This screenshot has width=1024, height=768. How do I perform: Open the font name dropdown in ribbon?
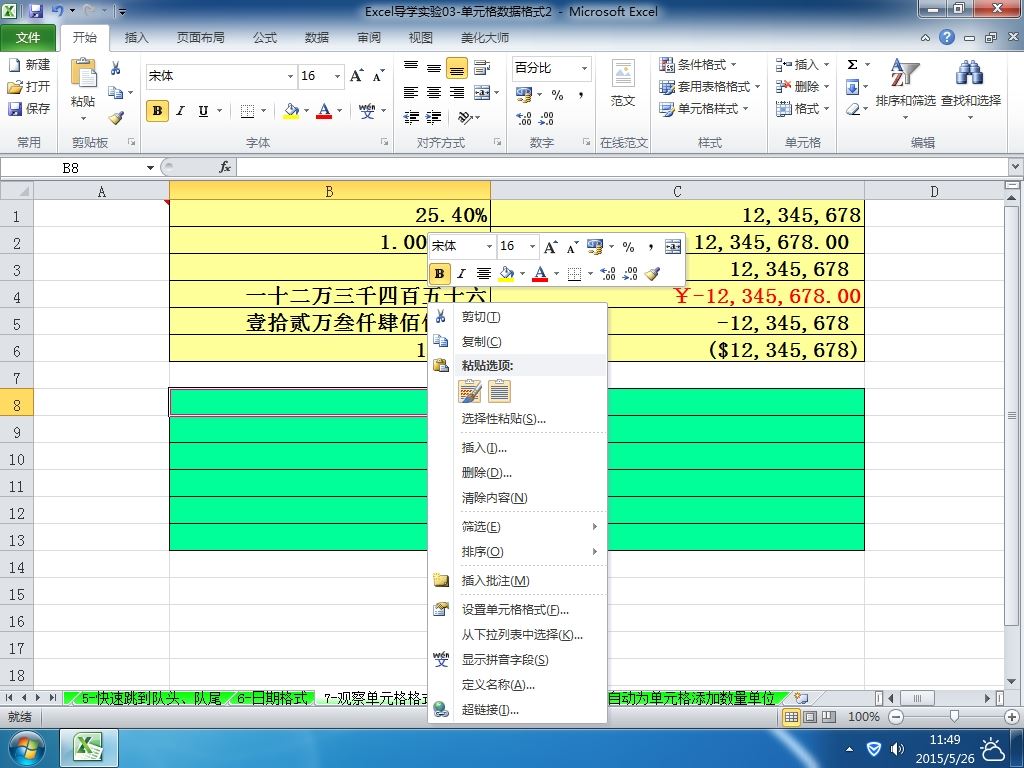(x=290, y=76)
